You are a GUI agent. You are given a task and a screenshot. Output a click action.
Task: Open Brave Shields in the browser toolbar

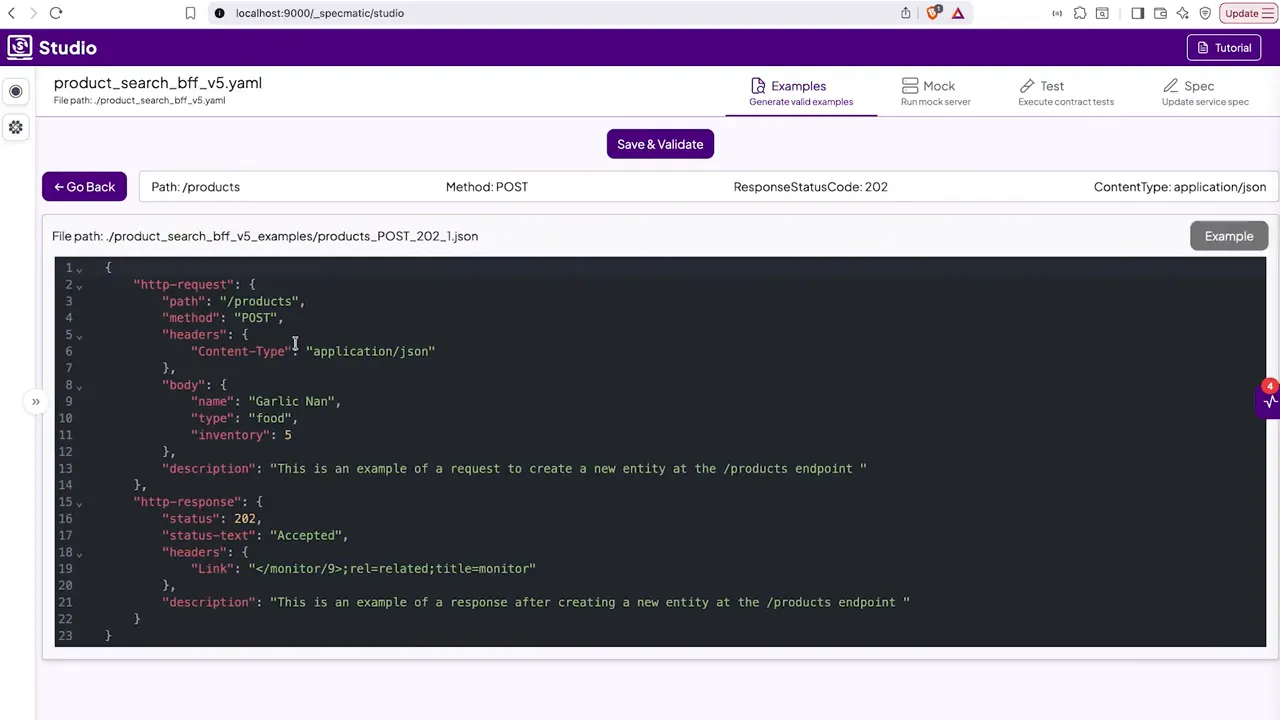pyautogui.click(x=931, y=13)
